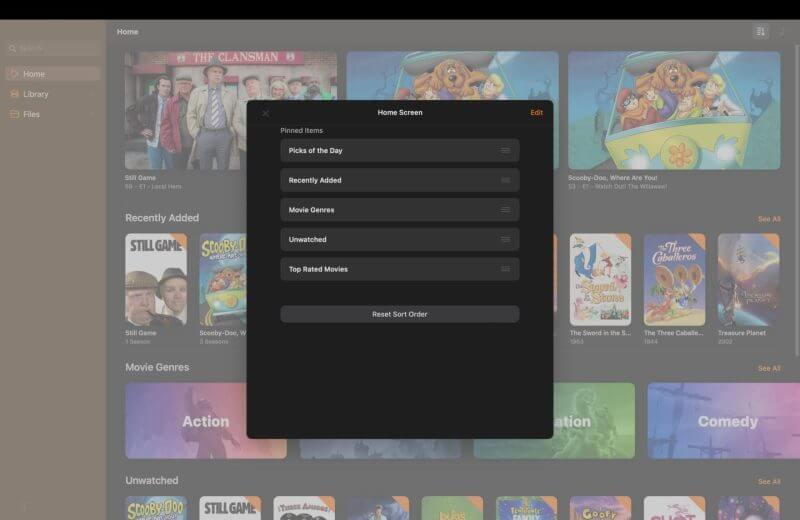Select the Recently Added pinned item
This screenshot has height=520, width=800.
400,180
